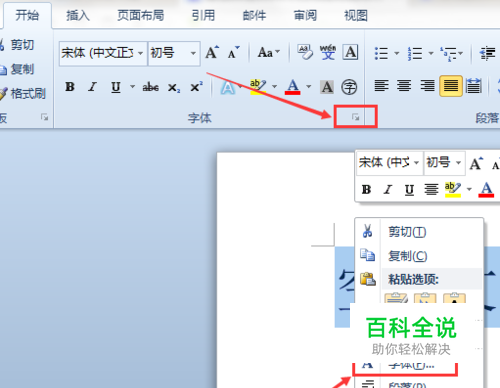
Task: Toggle strikethrough abc formatting
Action: pos(150,87)
